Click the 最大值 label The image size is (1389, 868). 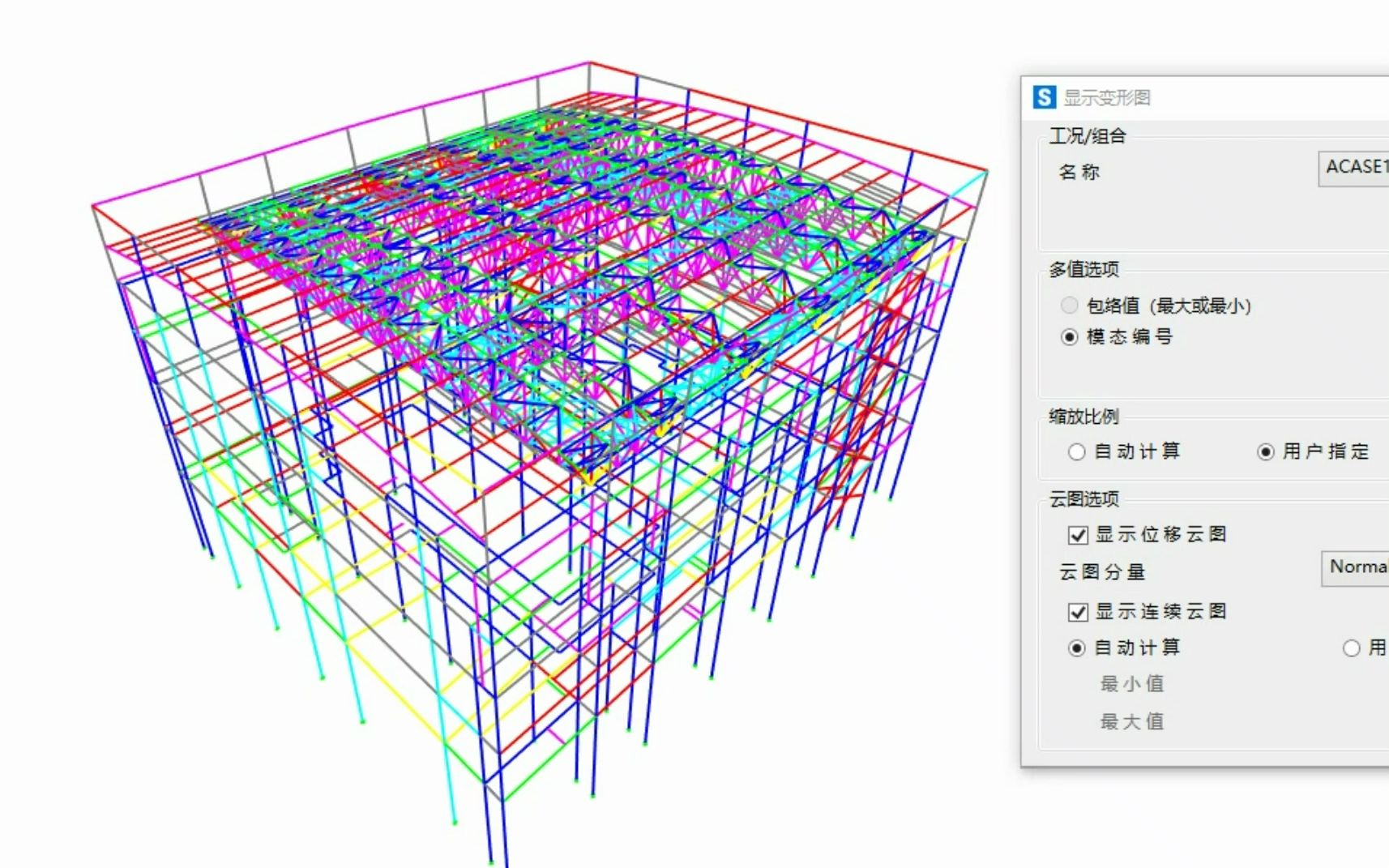[1132, 721]
